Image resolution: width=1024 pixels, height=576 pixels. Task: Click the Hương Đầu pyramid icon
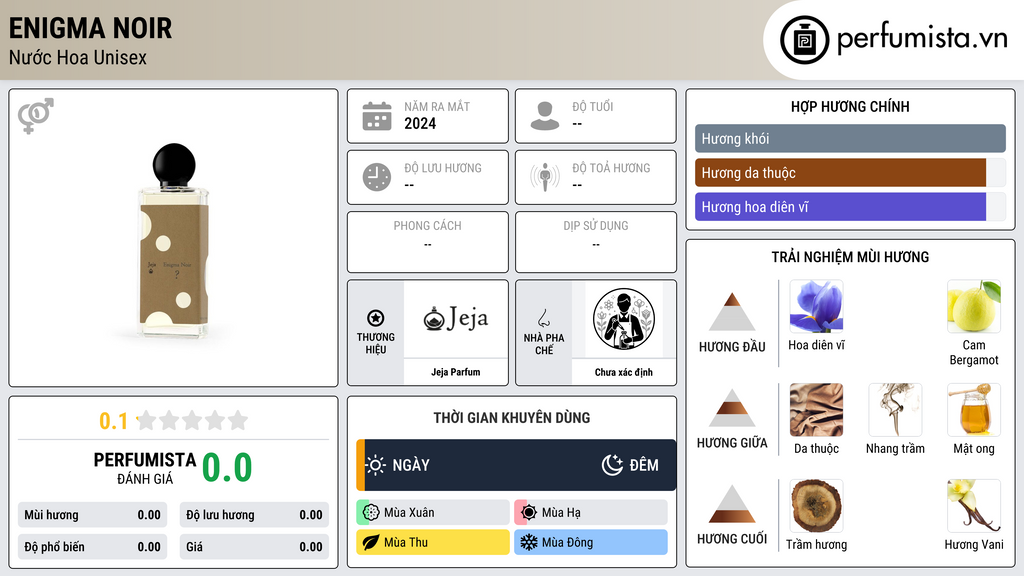[732, 312]
